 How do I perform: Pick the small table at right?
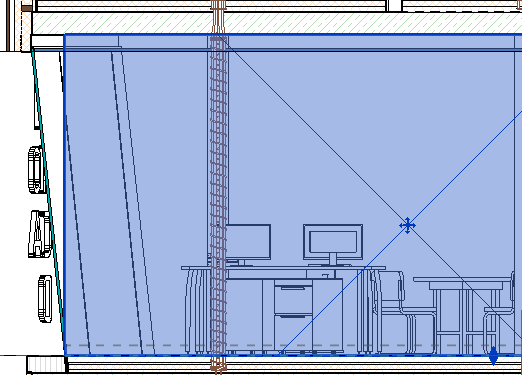pos(463,315)
